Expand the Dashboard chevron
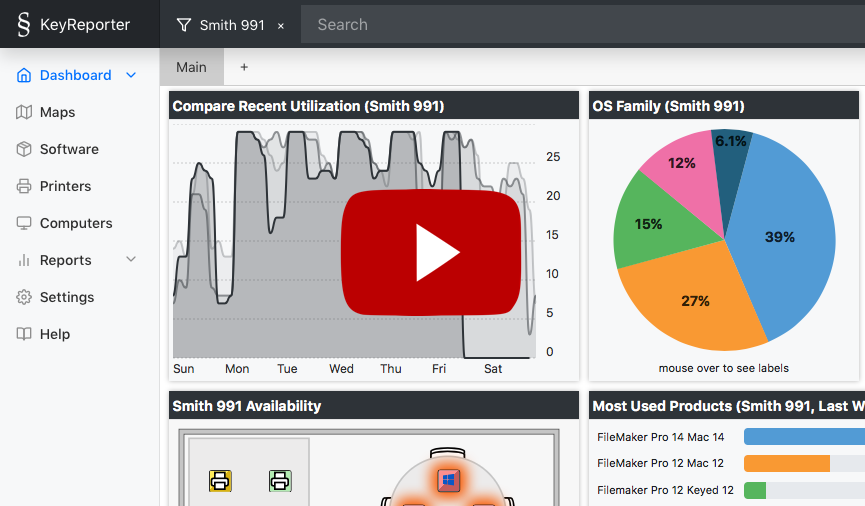Image resolution: width=865 pixels, height=506 pixels. click(131, 75)
